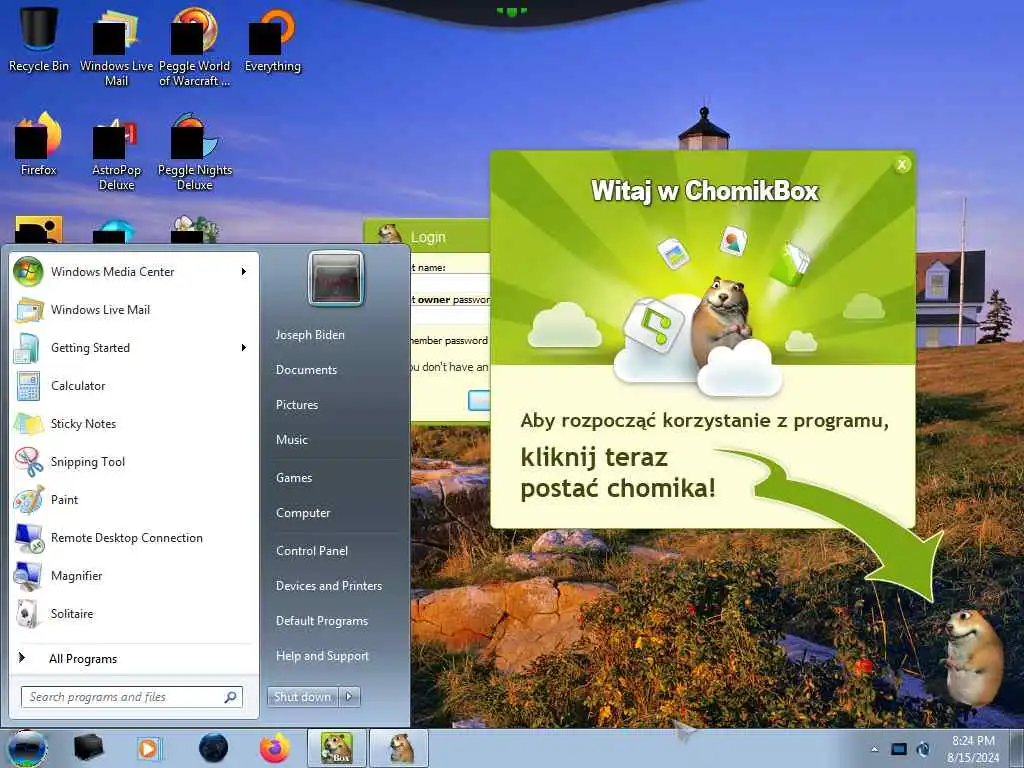Open Joseph Biden user folder link

coord(310,334)
